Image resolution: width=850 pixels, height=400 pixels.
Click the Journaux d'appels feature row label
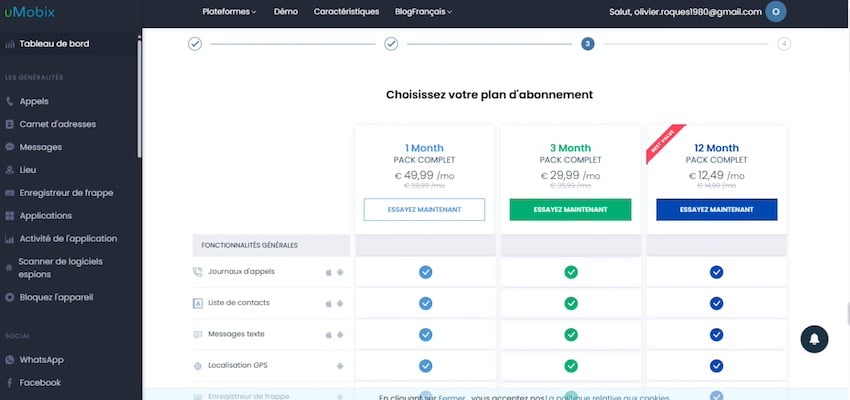241,272
